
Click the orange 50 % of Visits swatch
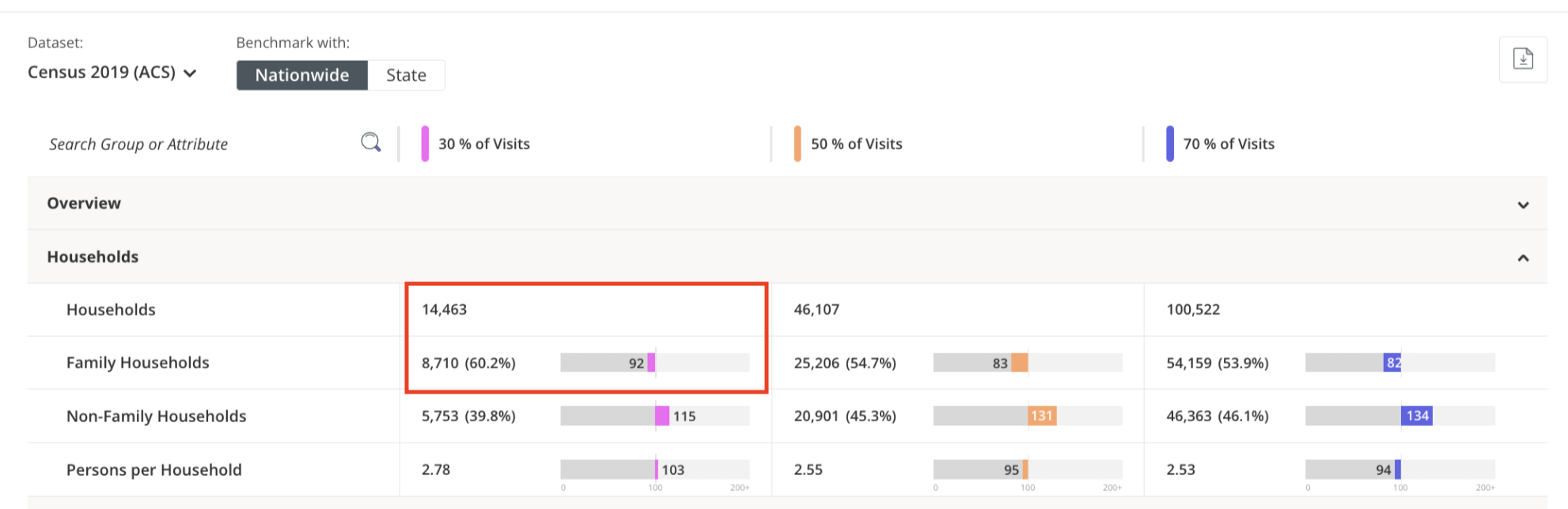(x=797, y=144)
